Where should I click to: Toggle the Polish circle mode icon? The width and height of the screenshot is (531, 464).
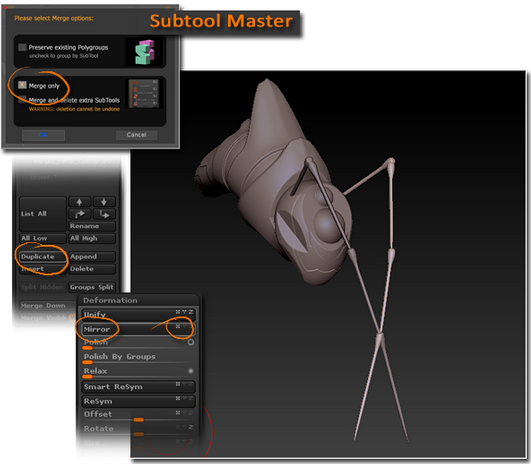191,342
